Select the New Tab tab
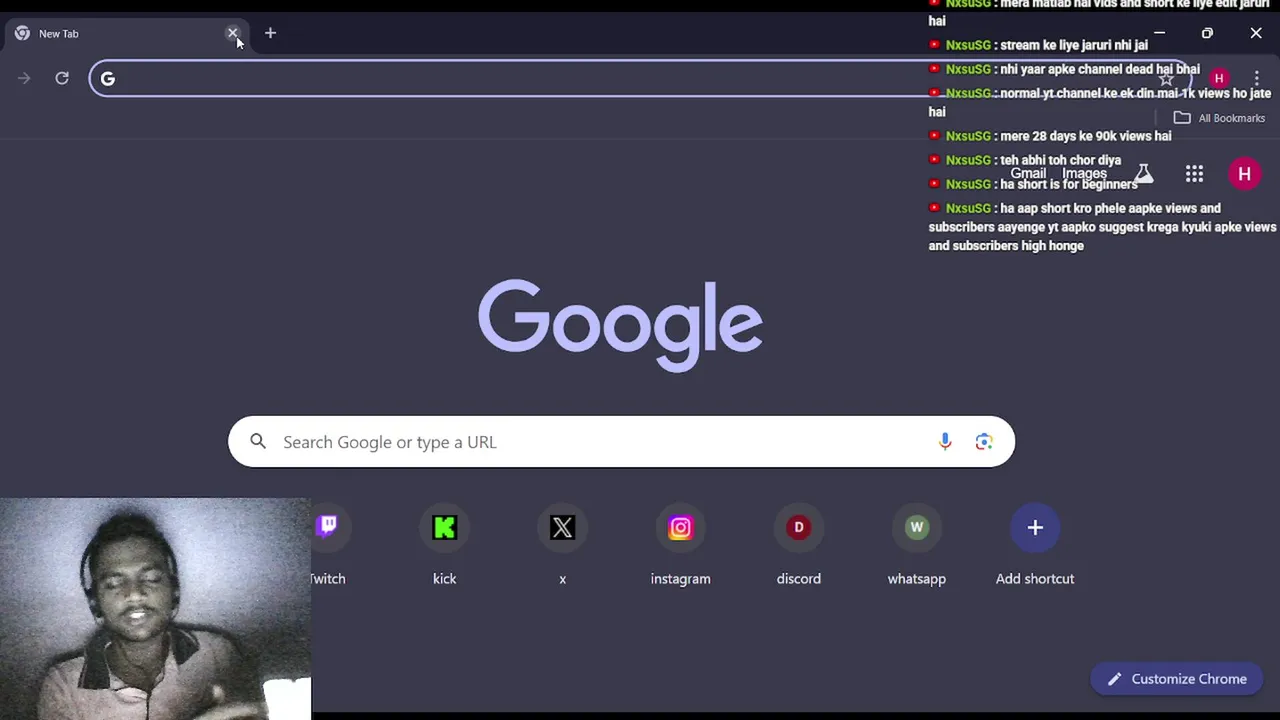 point(125,33)
